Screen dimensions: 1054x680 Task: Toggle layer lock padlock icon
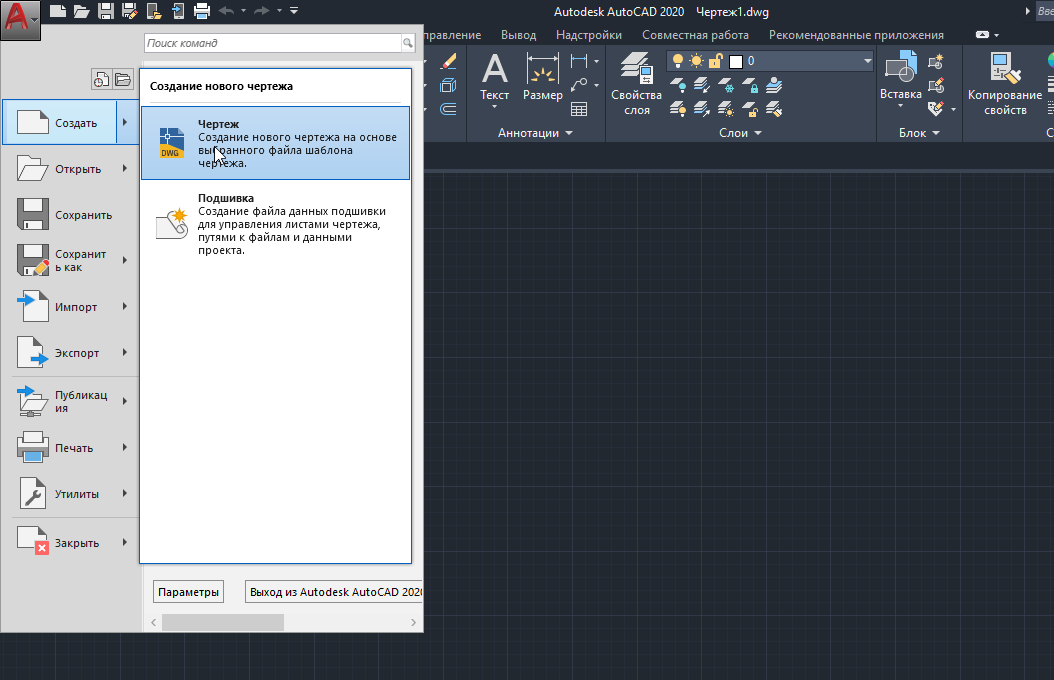[x=715, y=61]
